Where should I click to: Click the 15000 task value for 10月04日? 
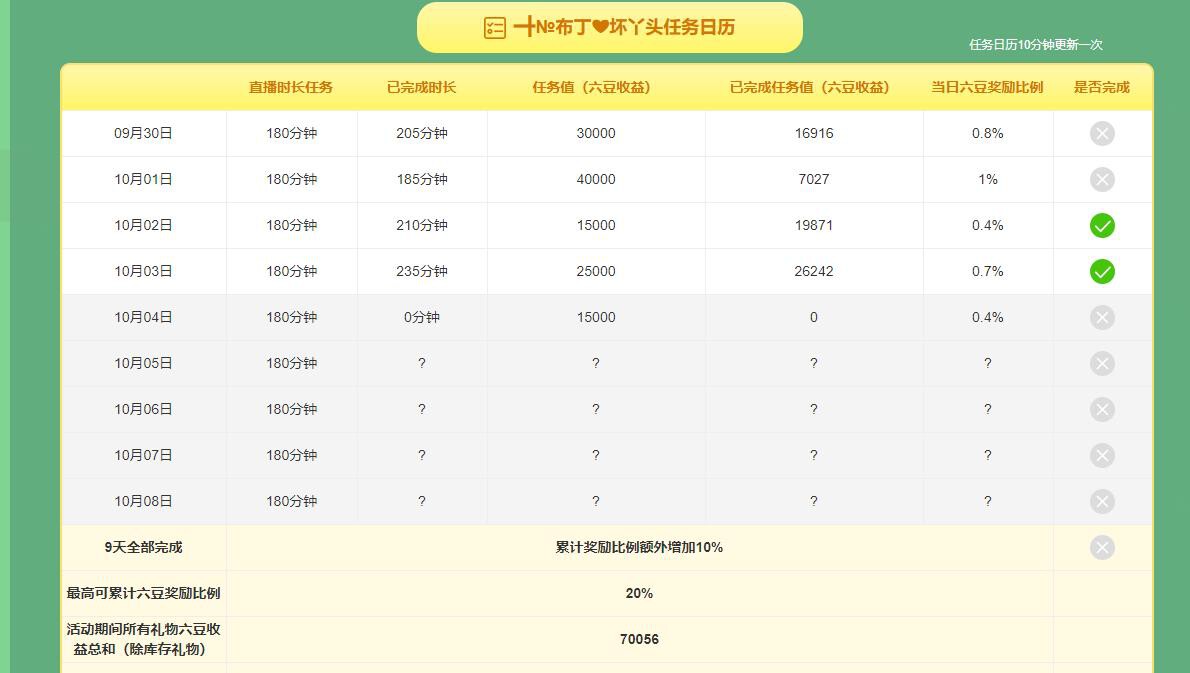pyautogui.click(x=596, y=317)
